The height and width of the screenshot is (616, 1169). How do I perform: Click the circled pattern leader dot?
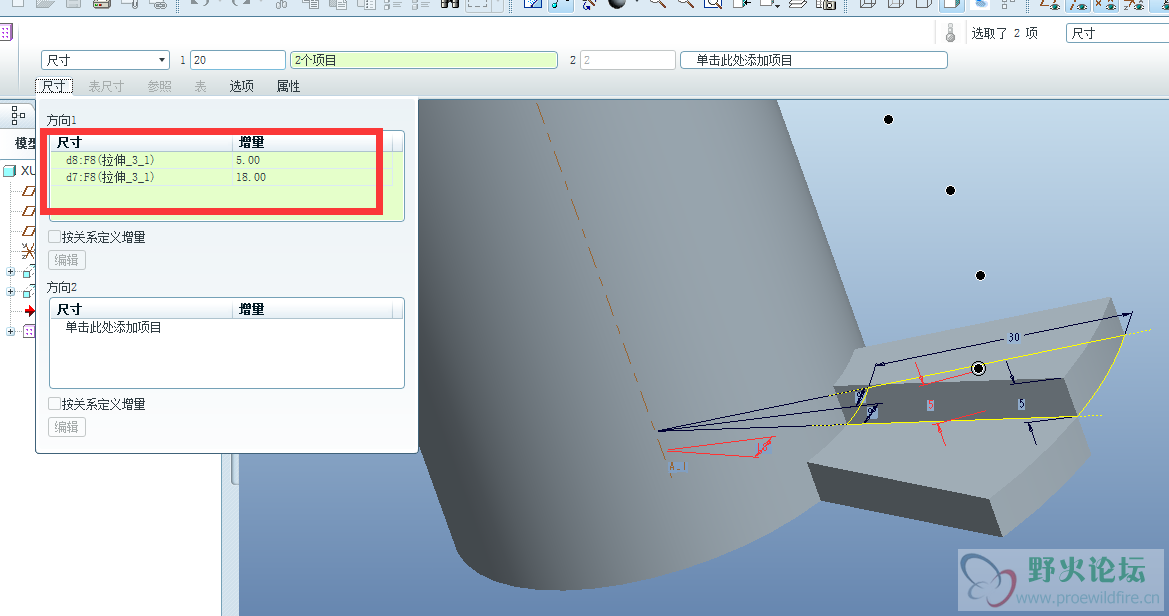click(x=978, y=368)
